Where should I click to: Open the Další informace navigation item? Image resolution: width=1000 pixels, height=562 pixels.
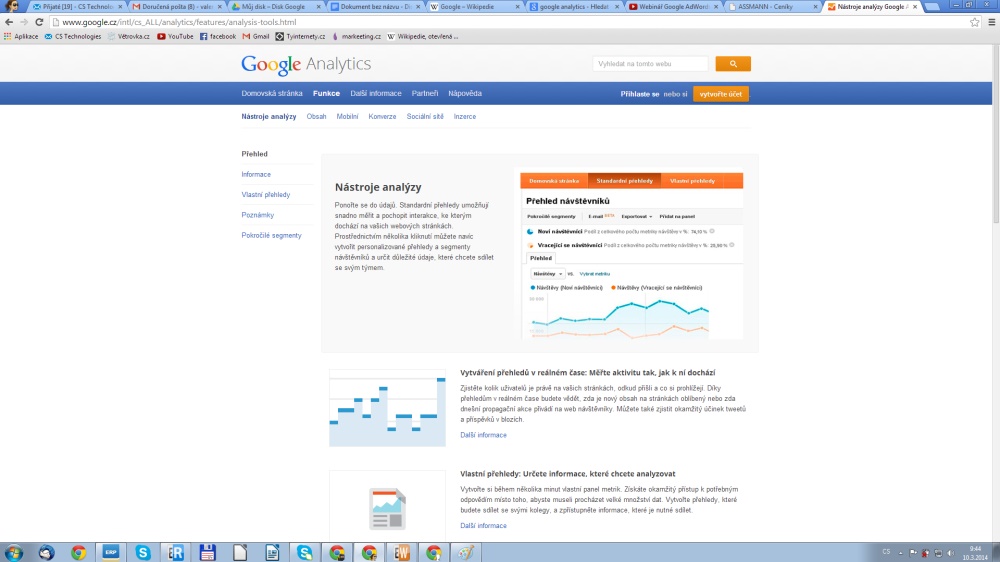[376, 93]
